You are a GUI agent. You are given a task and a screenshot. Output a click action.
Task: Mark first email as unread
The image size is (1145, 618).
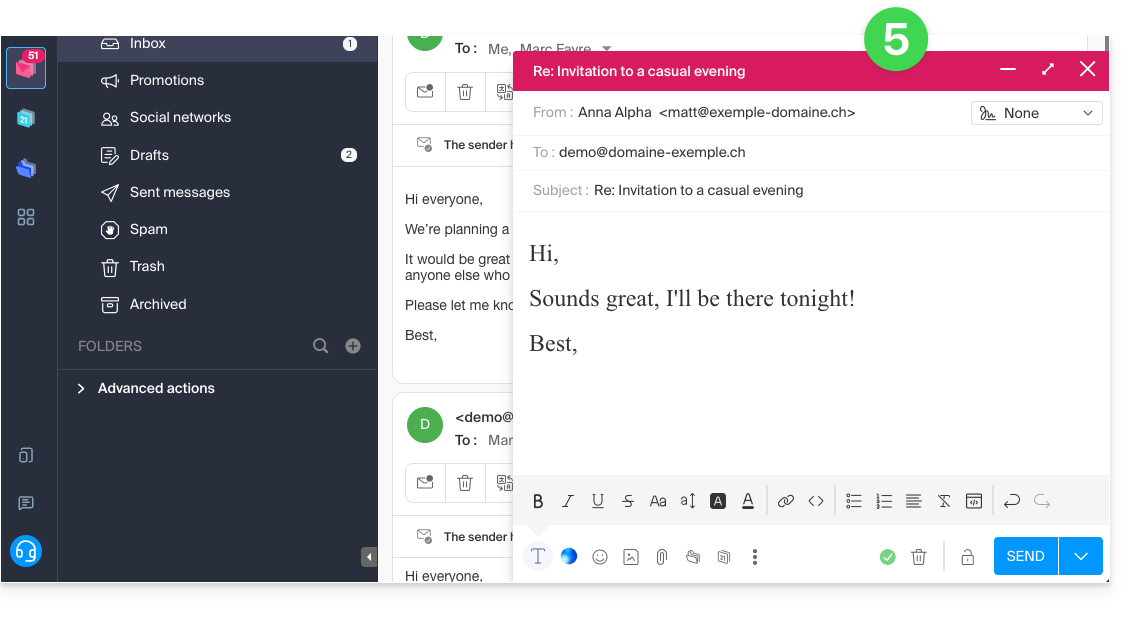pos(425,92)
